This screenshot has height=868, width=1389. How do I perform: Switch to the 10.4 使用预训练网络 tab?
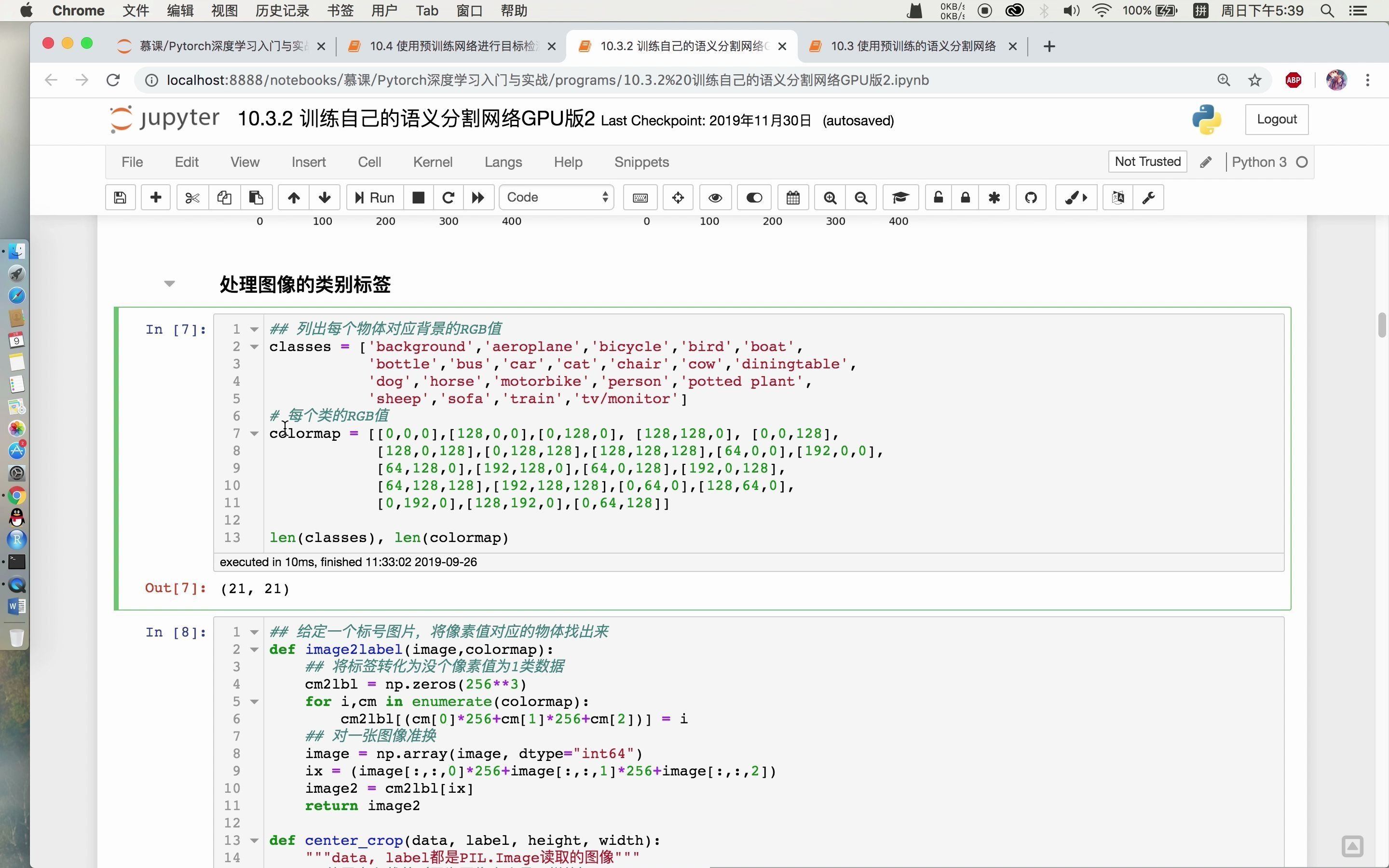pyautogui.click(x=450, y=46)
